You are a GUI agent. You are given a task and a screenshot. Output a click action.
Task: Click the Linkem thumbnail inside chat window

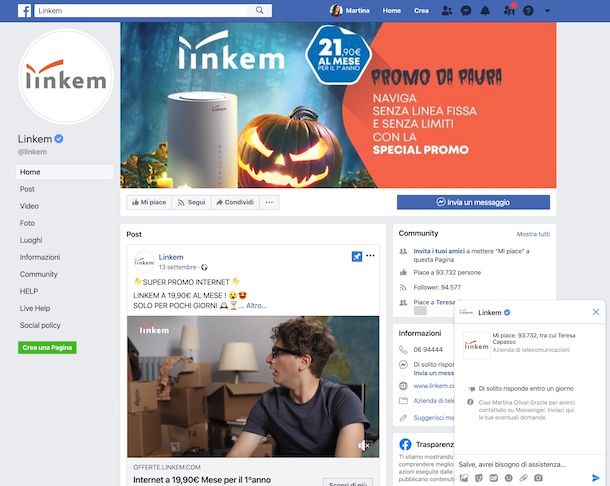pyautogui.click(x=477, y=346)
